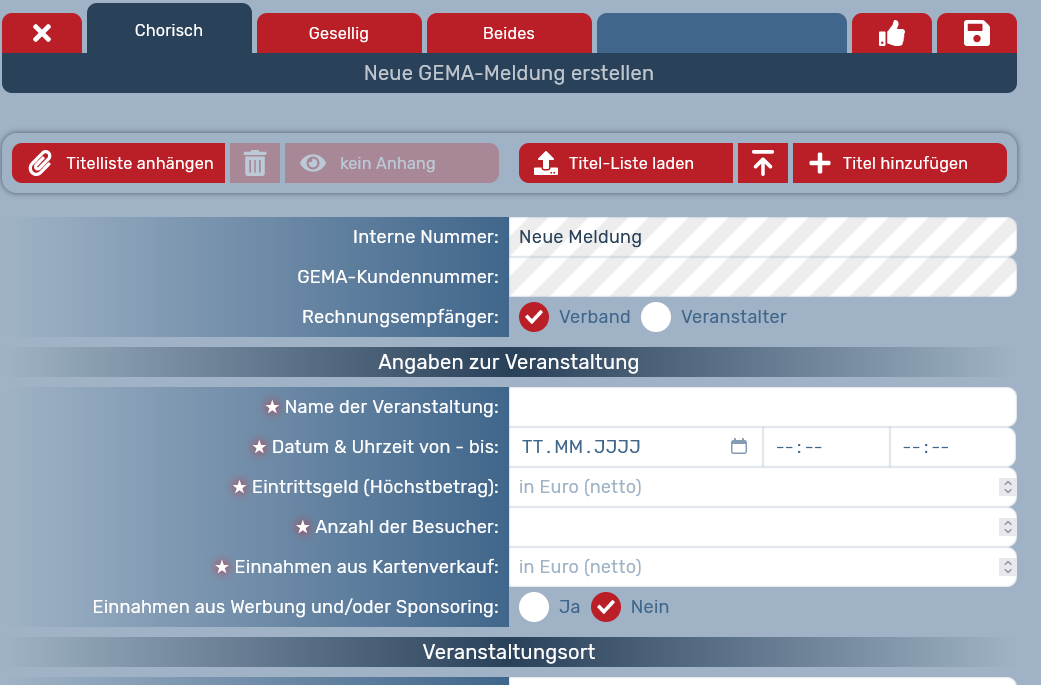Viewport: 1041px width, 685px height.
Task: Switch to the Gesellig tab
Action: [338, 34]
